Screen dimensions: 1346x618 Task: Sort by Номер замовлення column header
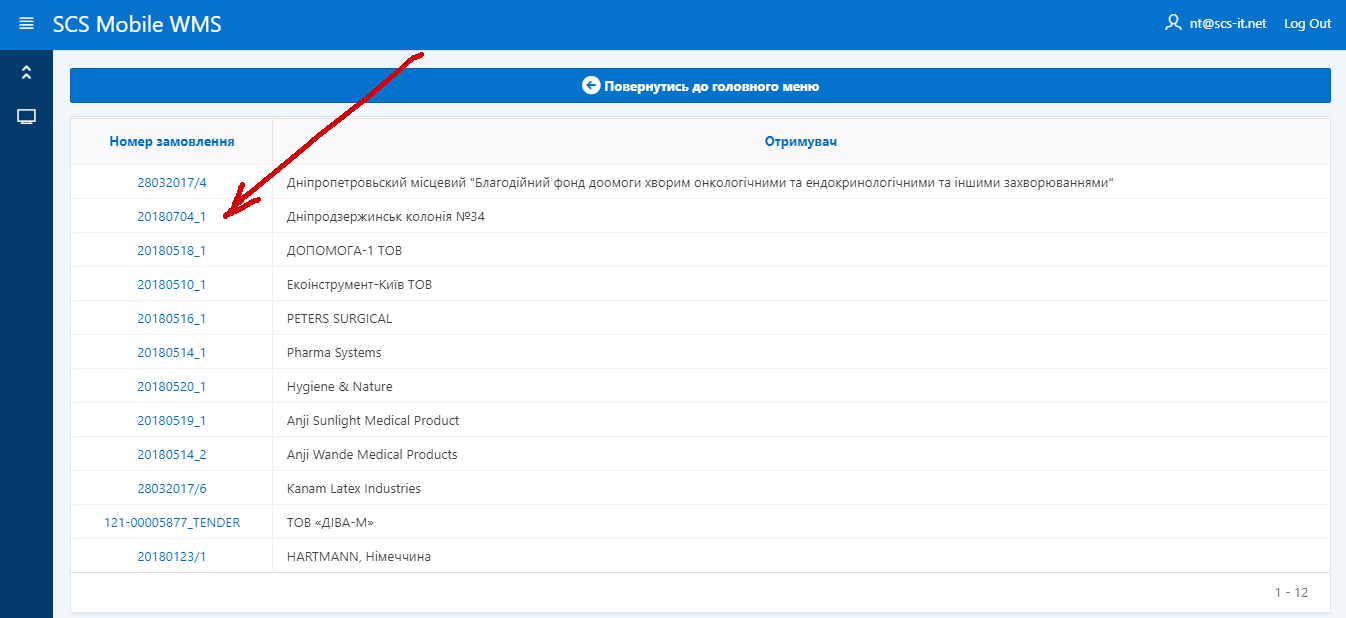[172, 142]
